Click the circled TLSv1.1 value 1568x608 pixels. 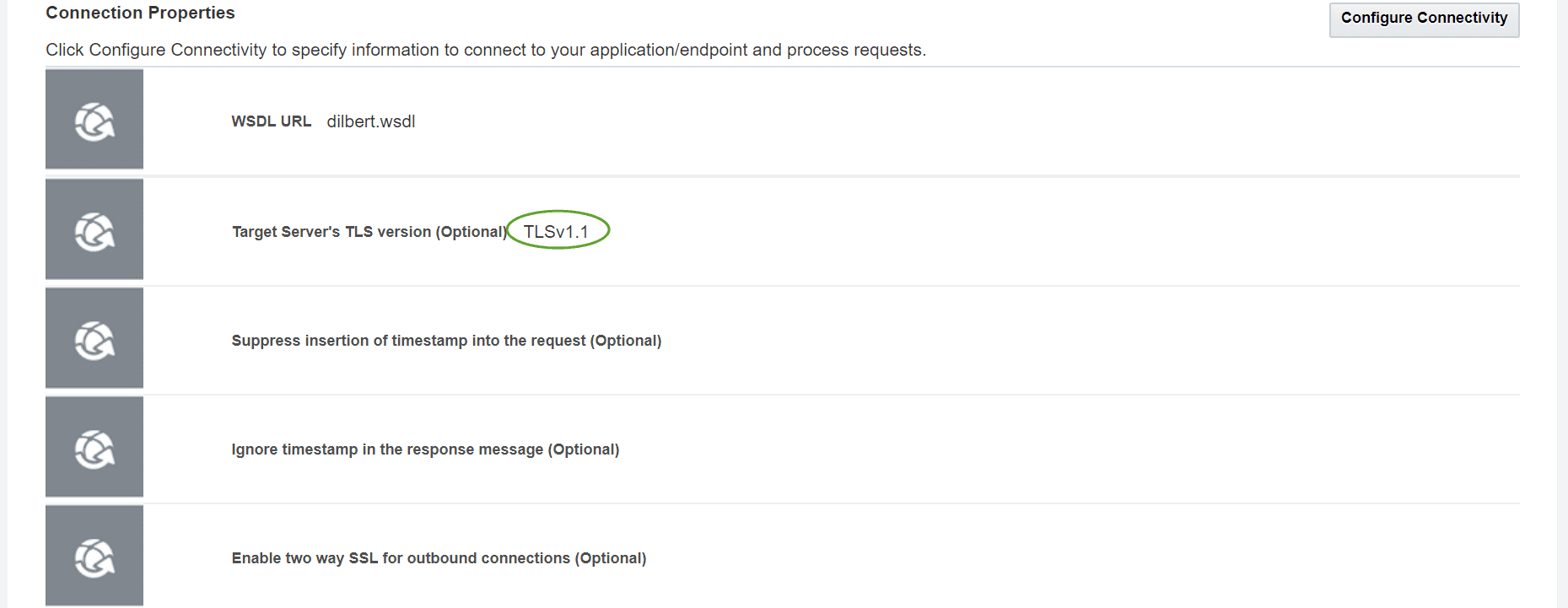pos(557,231)
